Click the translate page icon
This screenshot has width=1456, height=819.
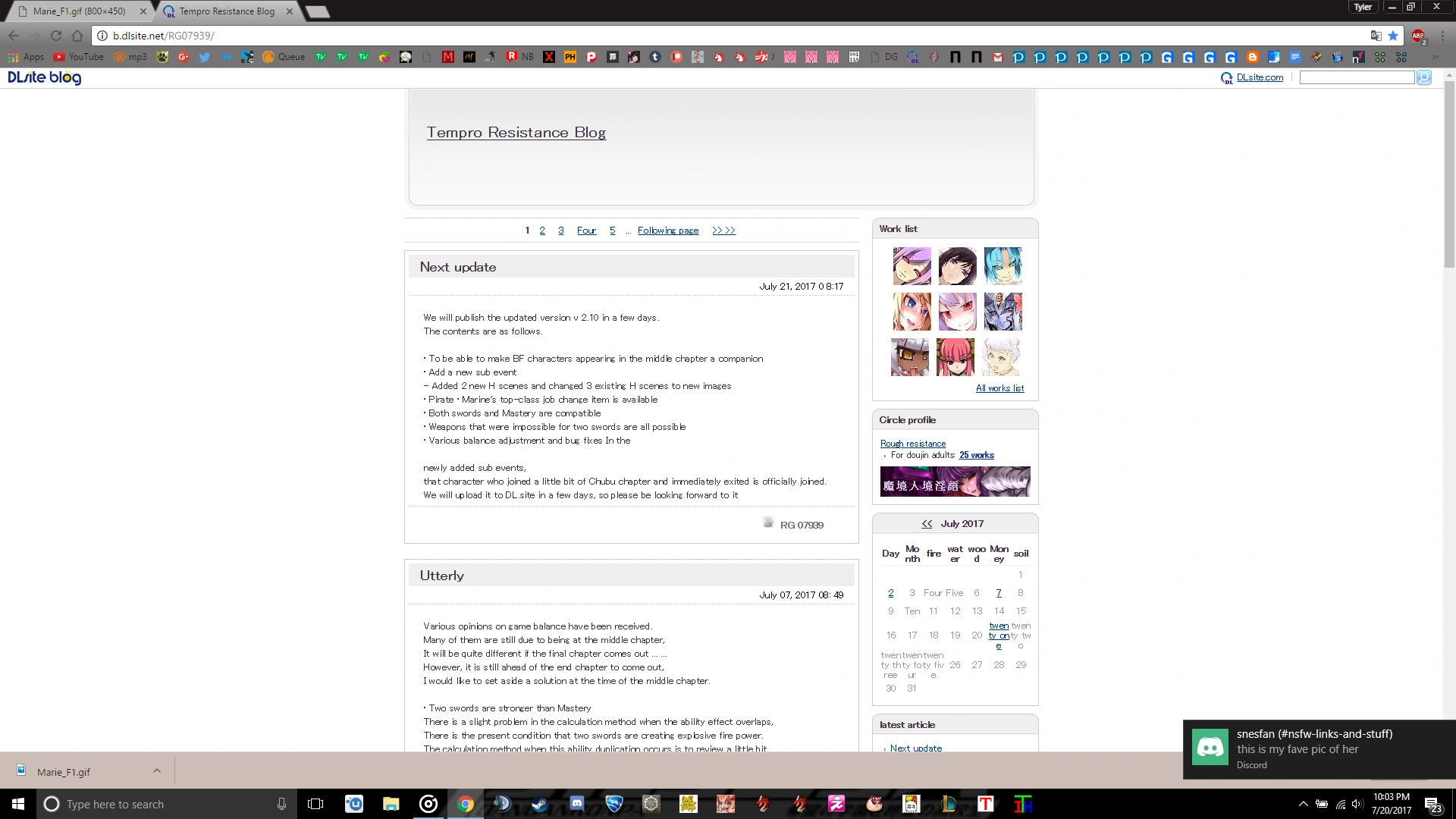pos(1376,36)
